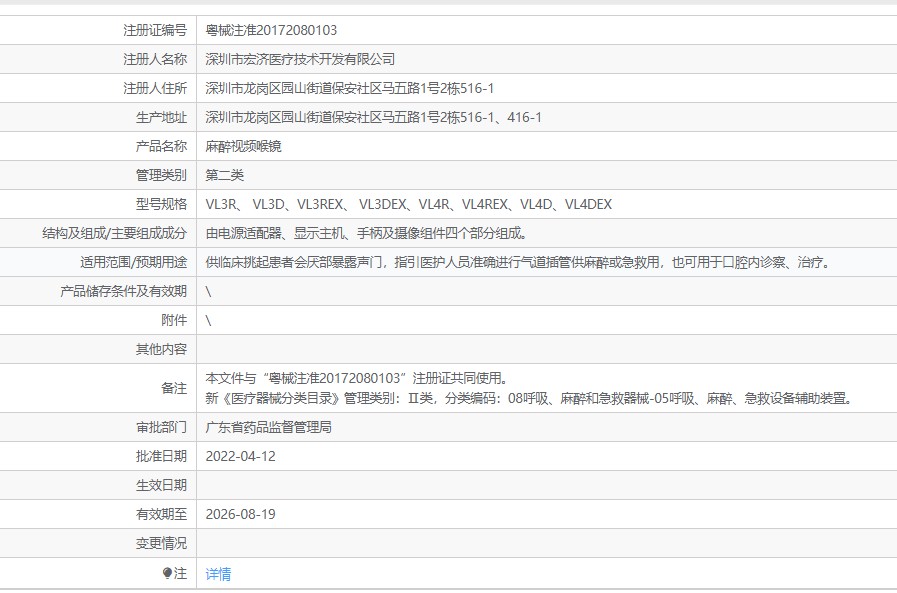Click the 型号规格 label
The image size is (897, 593).
point(161,204)
